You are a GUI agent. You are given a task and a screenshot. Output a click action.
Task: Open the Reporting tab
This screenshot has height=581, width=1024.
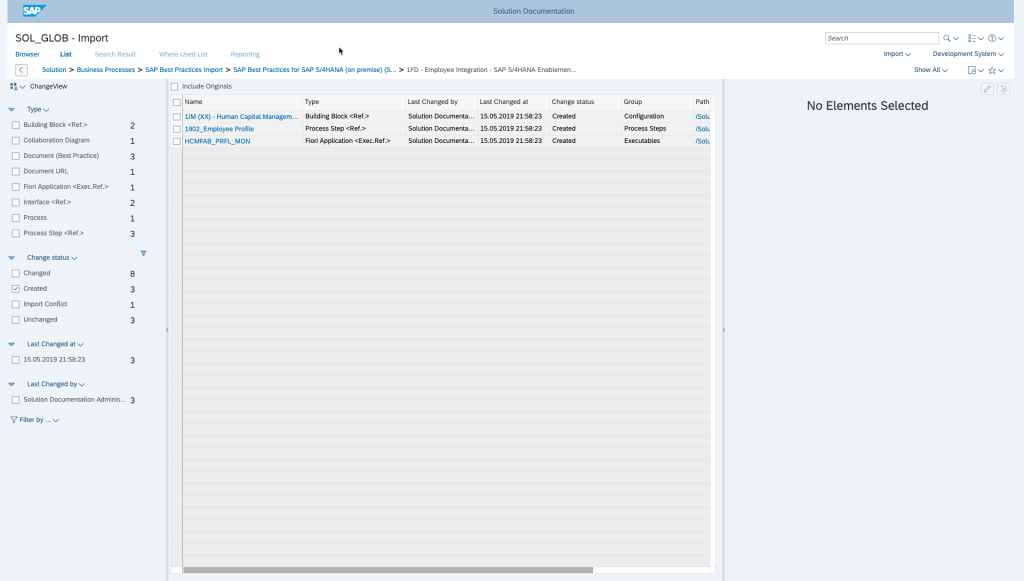pyautogui.click(x=245, y=54)
